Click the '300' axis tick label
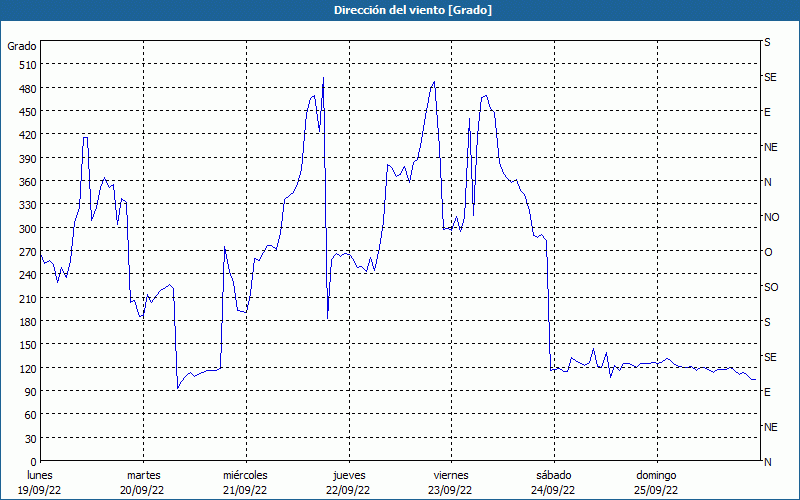 click(28, 229)
